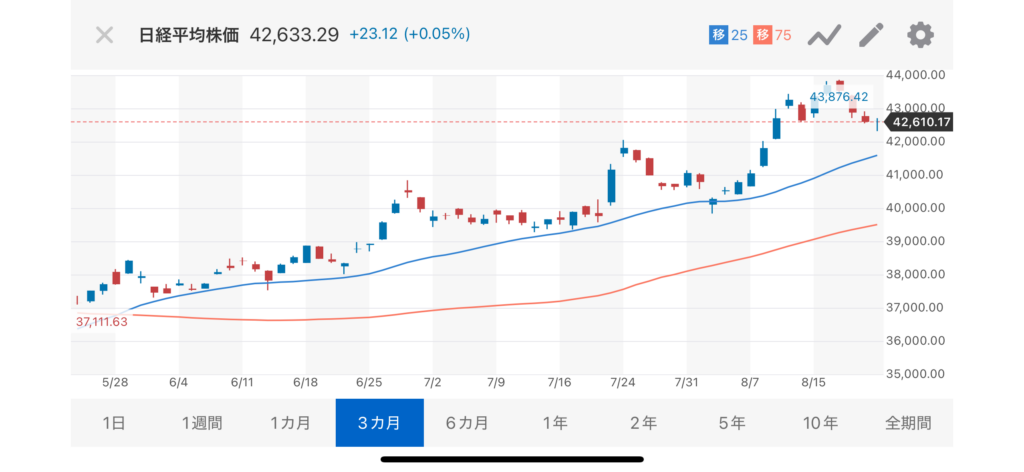This screenshot has width=1024, height=472.
Task: Open chart type line icon
Action: click(824, 35)
